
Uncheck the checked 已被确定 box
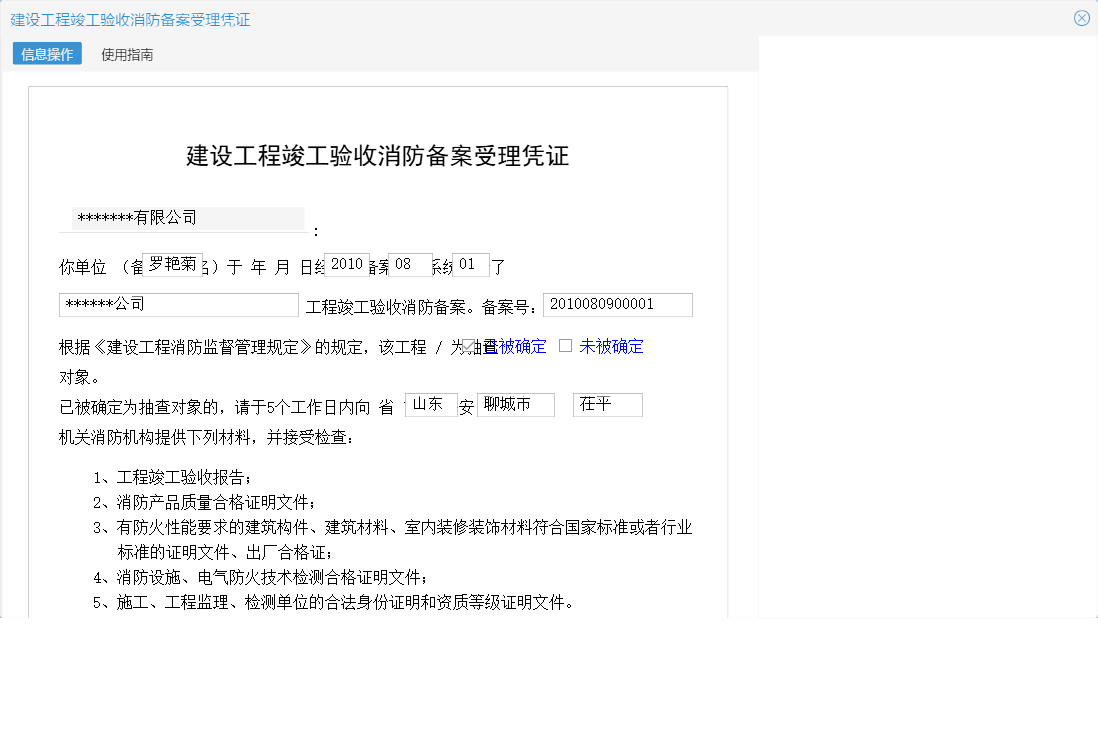(x=466, y=345)
